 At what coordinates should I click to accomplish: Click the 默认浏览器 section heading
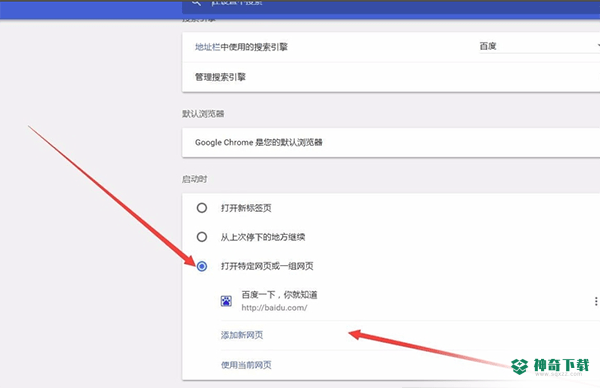coord(203,114)
